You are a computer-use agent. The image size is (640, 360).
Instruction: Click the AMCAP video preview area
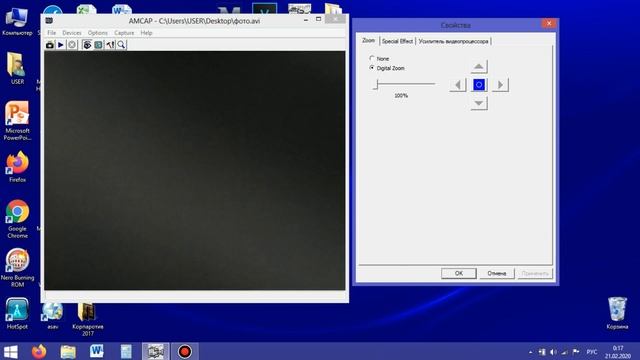click(x=195, y=171)
